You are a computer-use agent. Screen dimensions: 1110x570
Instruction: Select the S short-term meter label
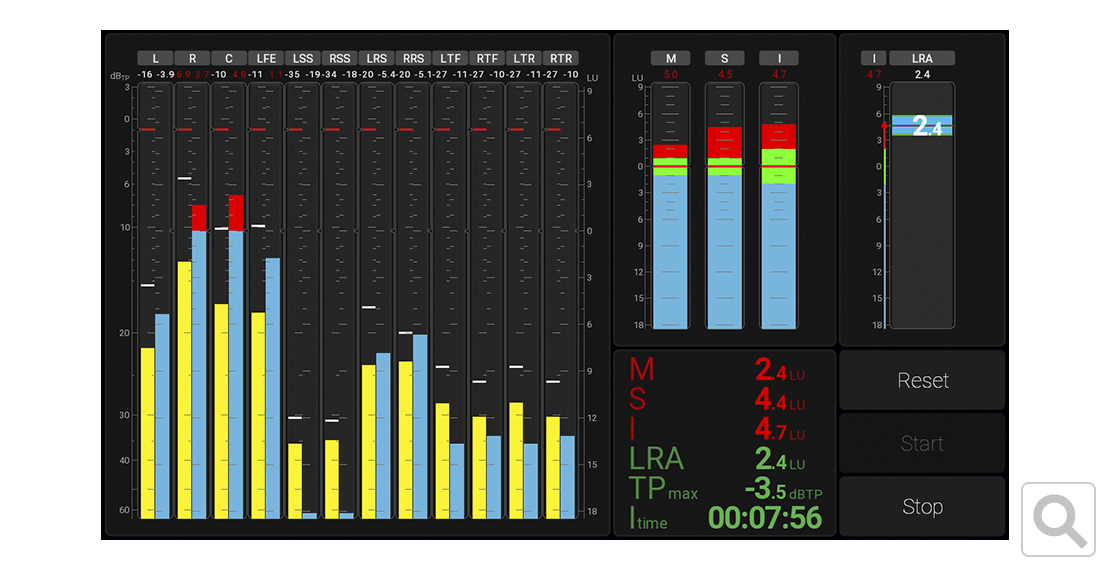(724, 58)
